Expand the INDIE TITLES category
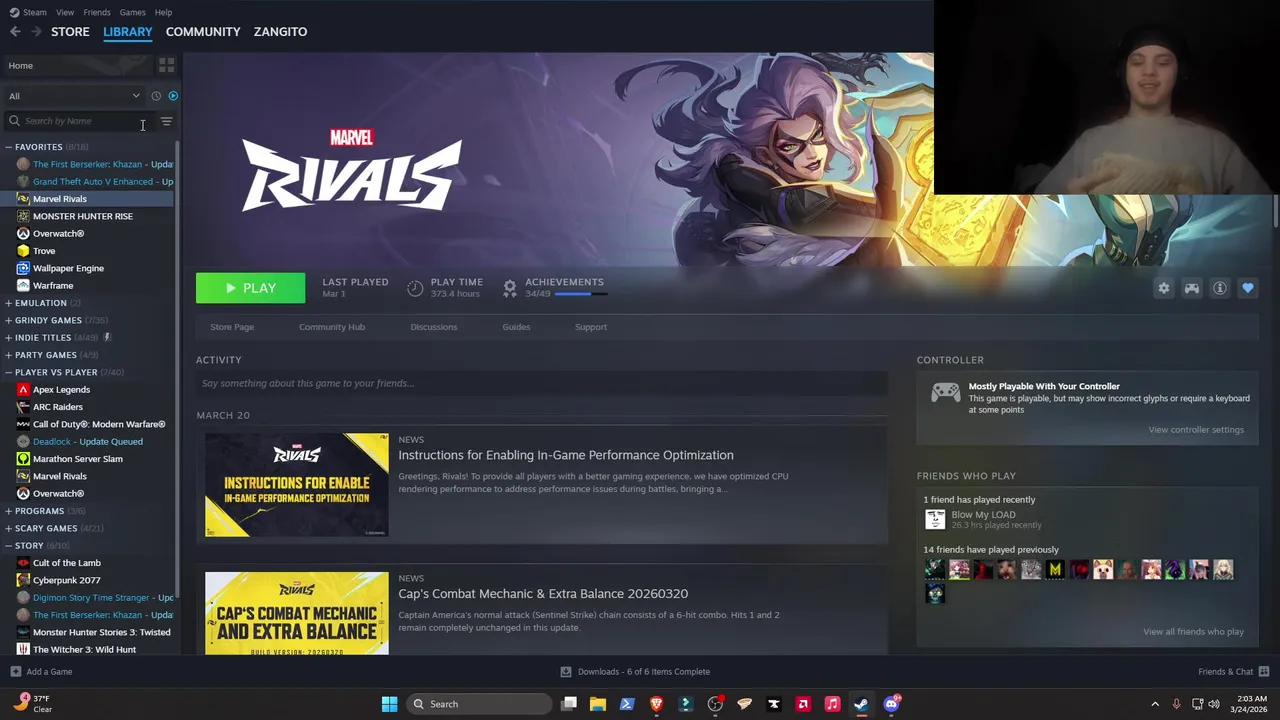 (8, 338)
